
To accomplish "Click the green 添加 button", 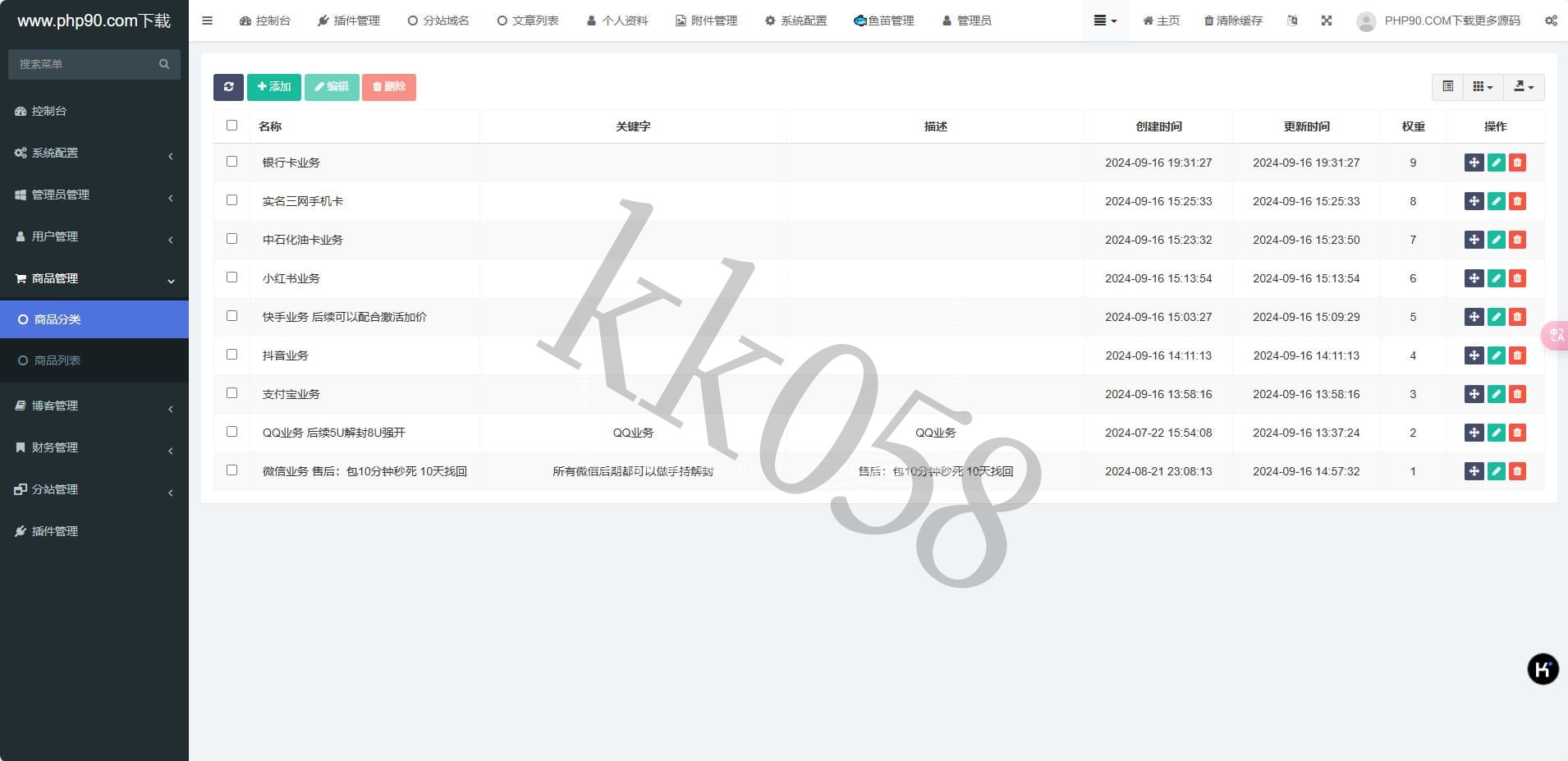I will pos(273,87).
